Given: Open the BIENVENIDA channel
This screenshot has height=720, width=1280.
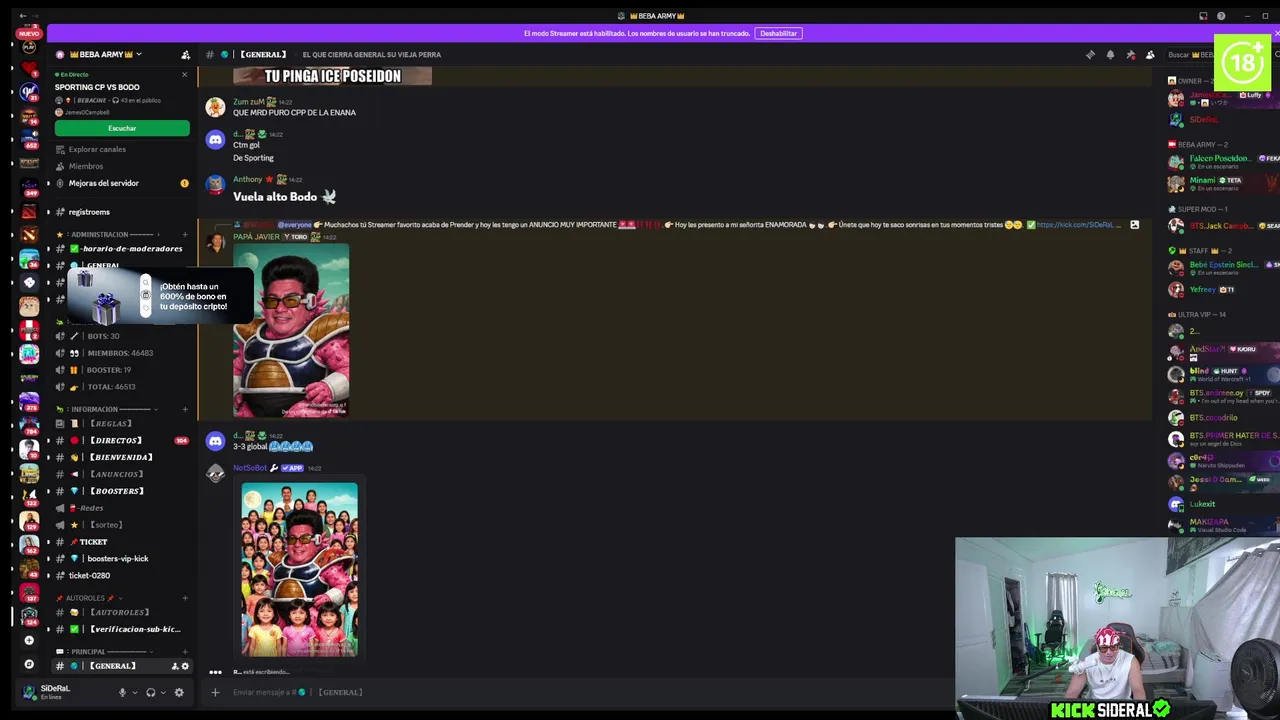Looking at the screenshot, I should (x=120, y=458).
